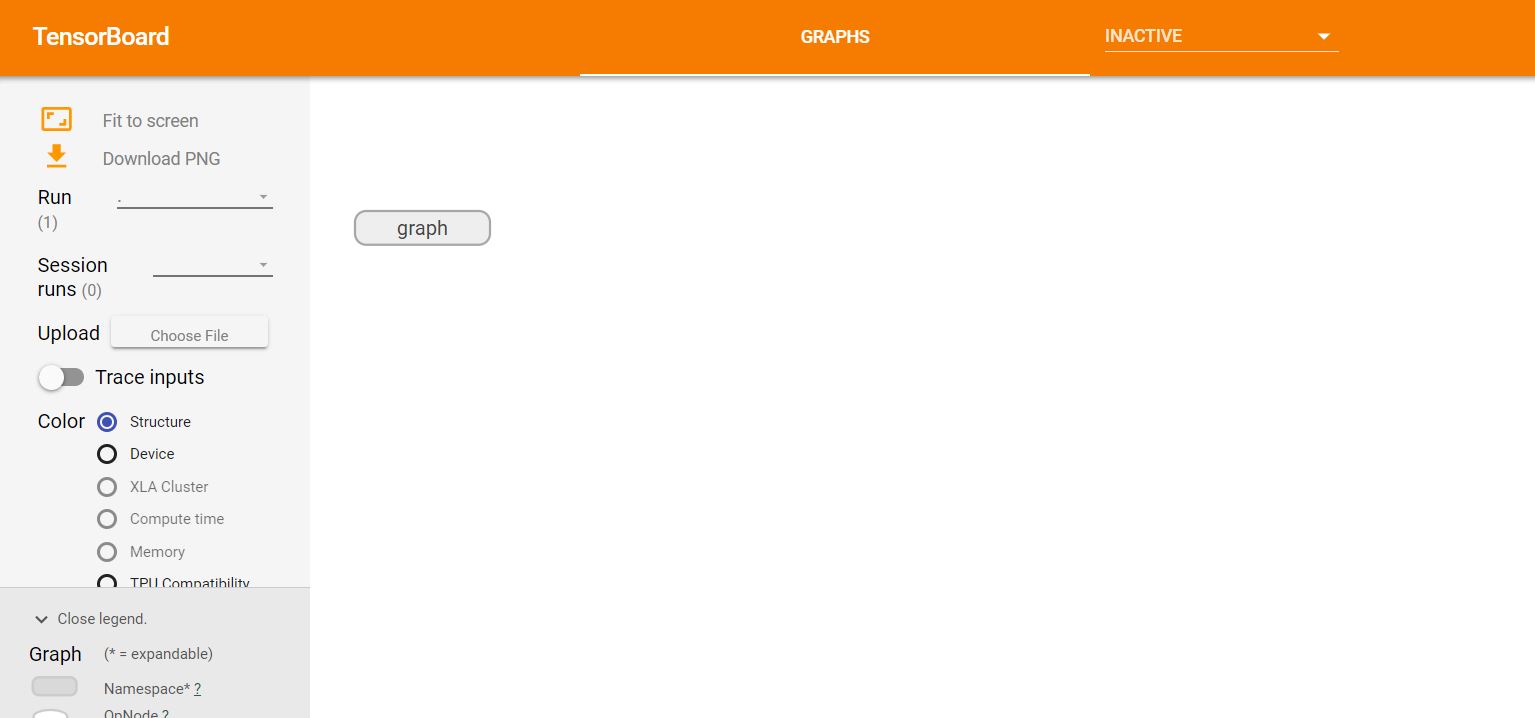Image resolution: width=1535 pixels, height=718 pixels.
Task: Click the Namespace help question mark link
Action: point(198,689)
